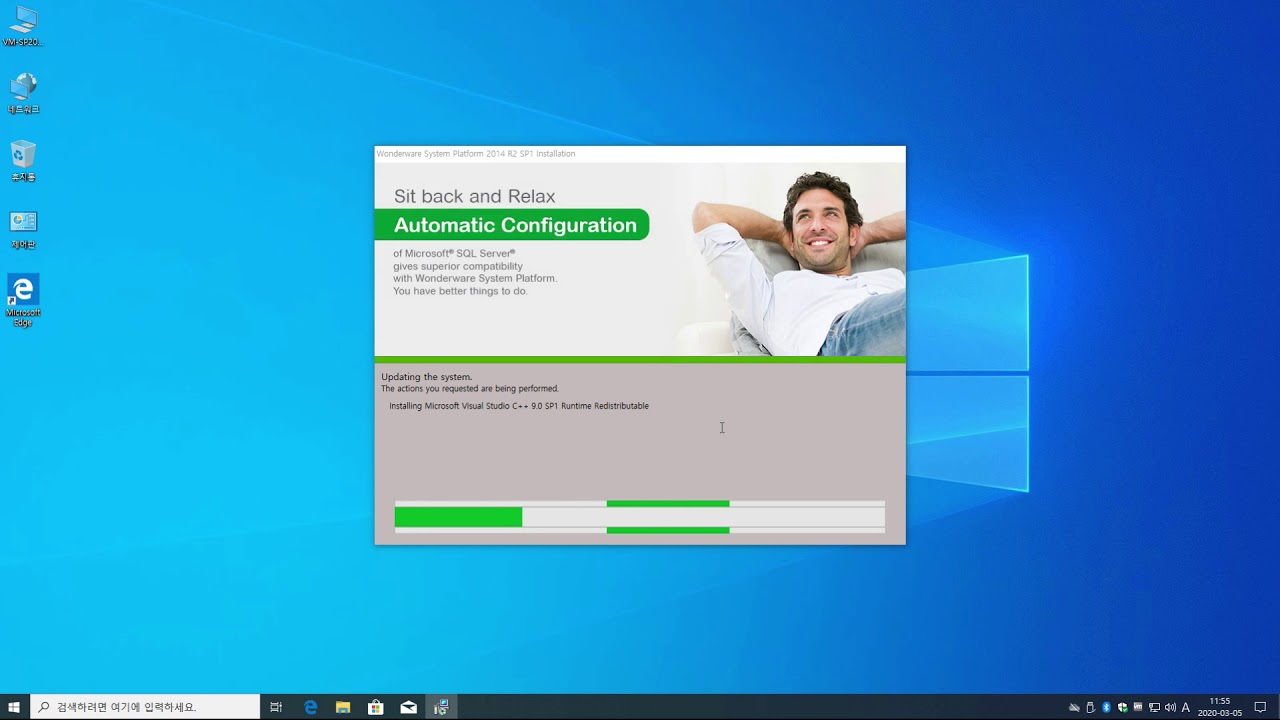Click the main installation progress bar
The width and height of the screenshot is (1280, 720).
tap(640, 517)
